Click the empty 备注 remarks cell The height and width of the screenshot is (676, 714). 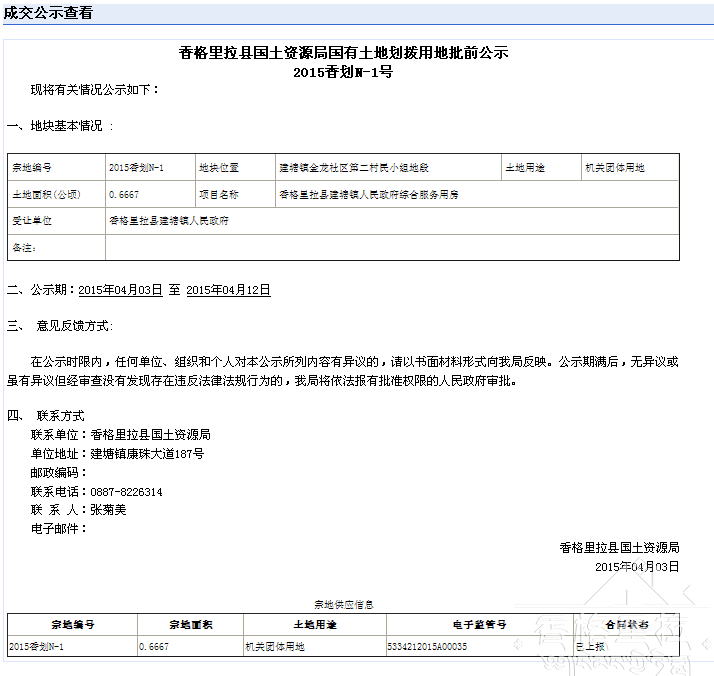[x=392, y=247]
